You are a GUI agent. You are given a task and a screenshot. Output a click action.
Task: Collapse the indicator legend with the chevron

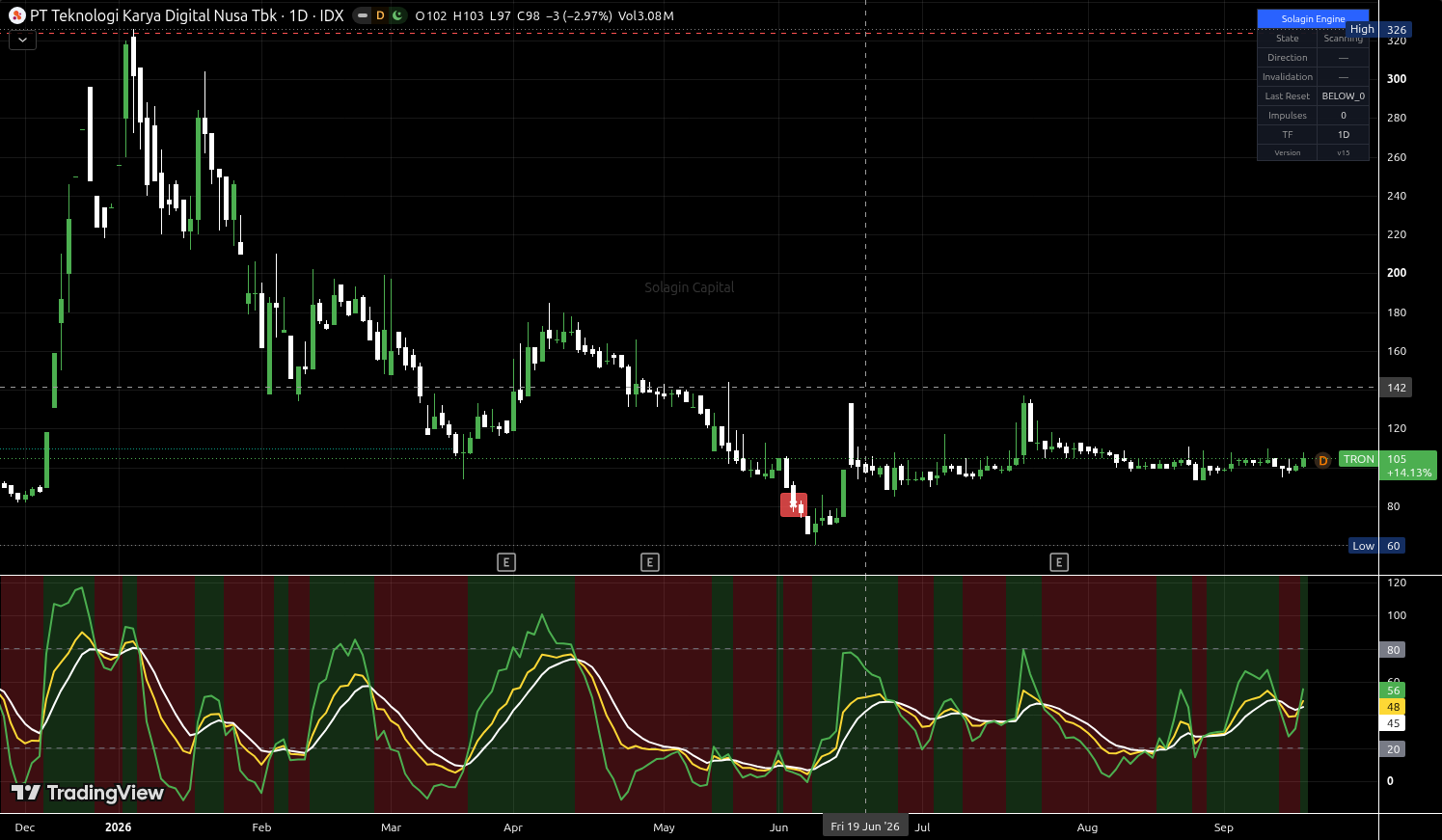click(22, 40)
